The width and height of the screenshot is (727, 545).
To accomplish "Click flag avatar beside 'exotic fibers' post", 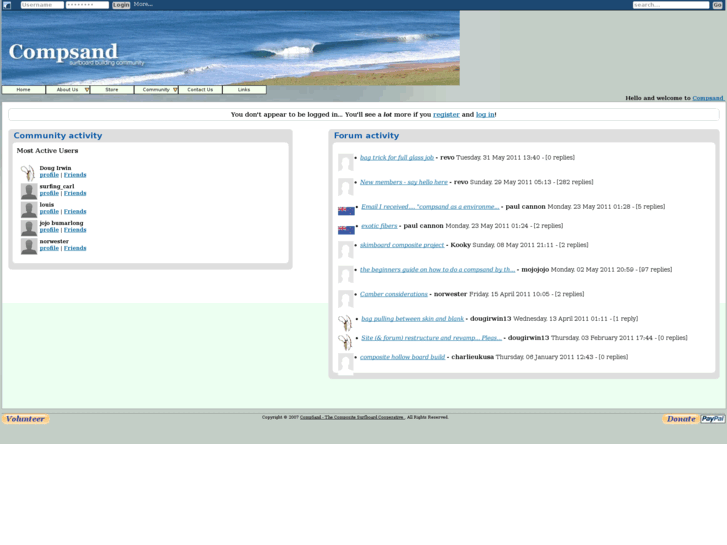I will click(346, 230).
